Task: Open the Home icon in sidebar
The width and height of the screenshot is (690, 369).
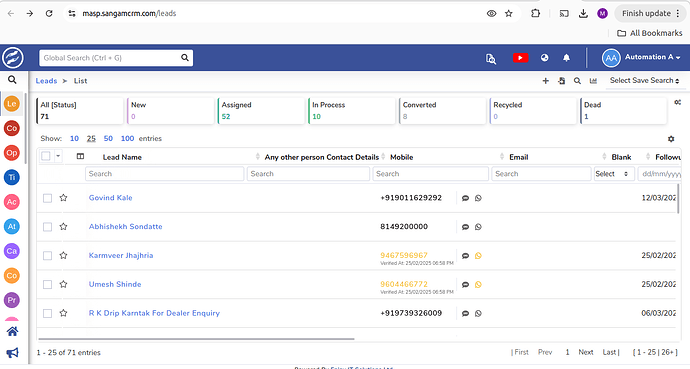Action: click(x=12, y=331)
